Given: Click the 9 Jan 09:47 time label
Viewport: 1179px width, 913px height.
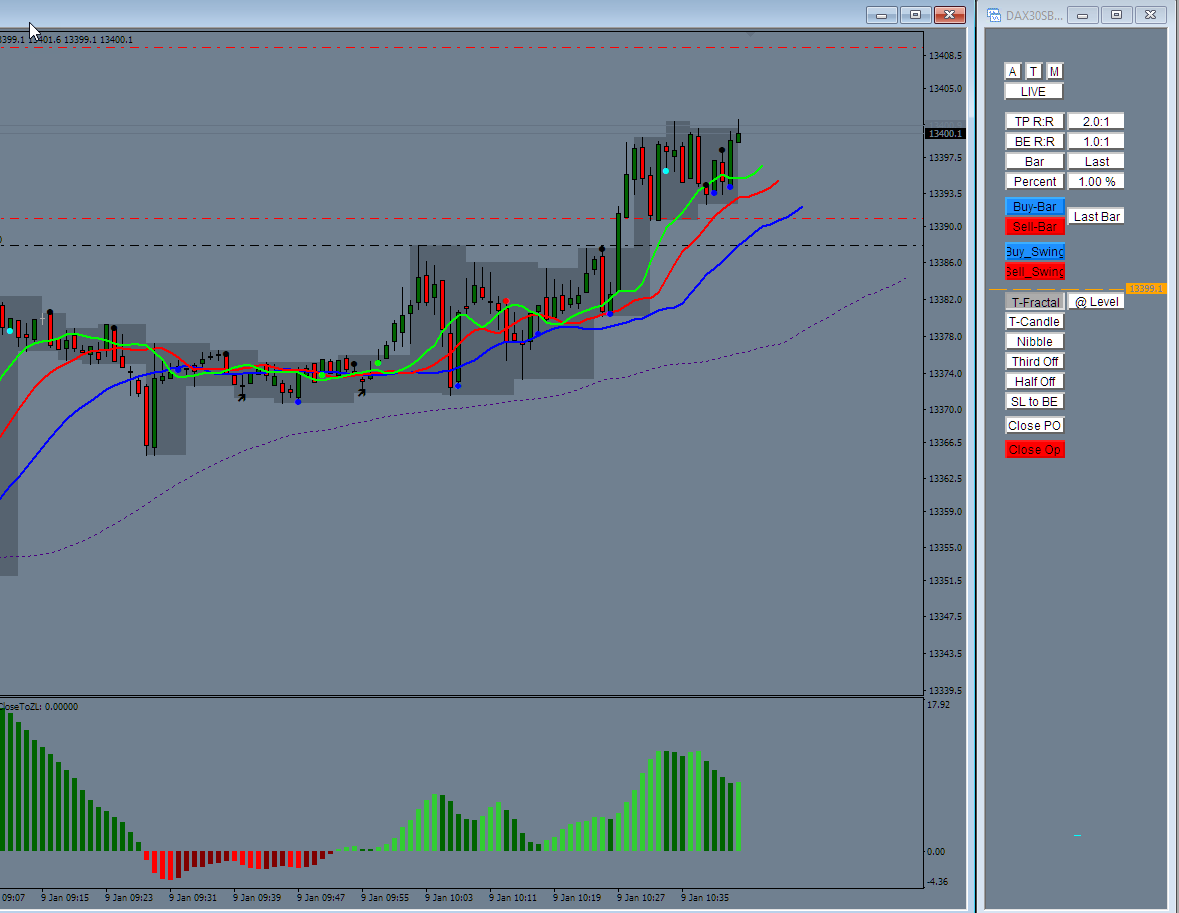Looking at the screenshot, I should pos(321,897).
